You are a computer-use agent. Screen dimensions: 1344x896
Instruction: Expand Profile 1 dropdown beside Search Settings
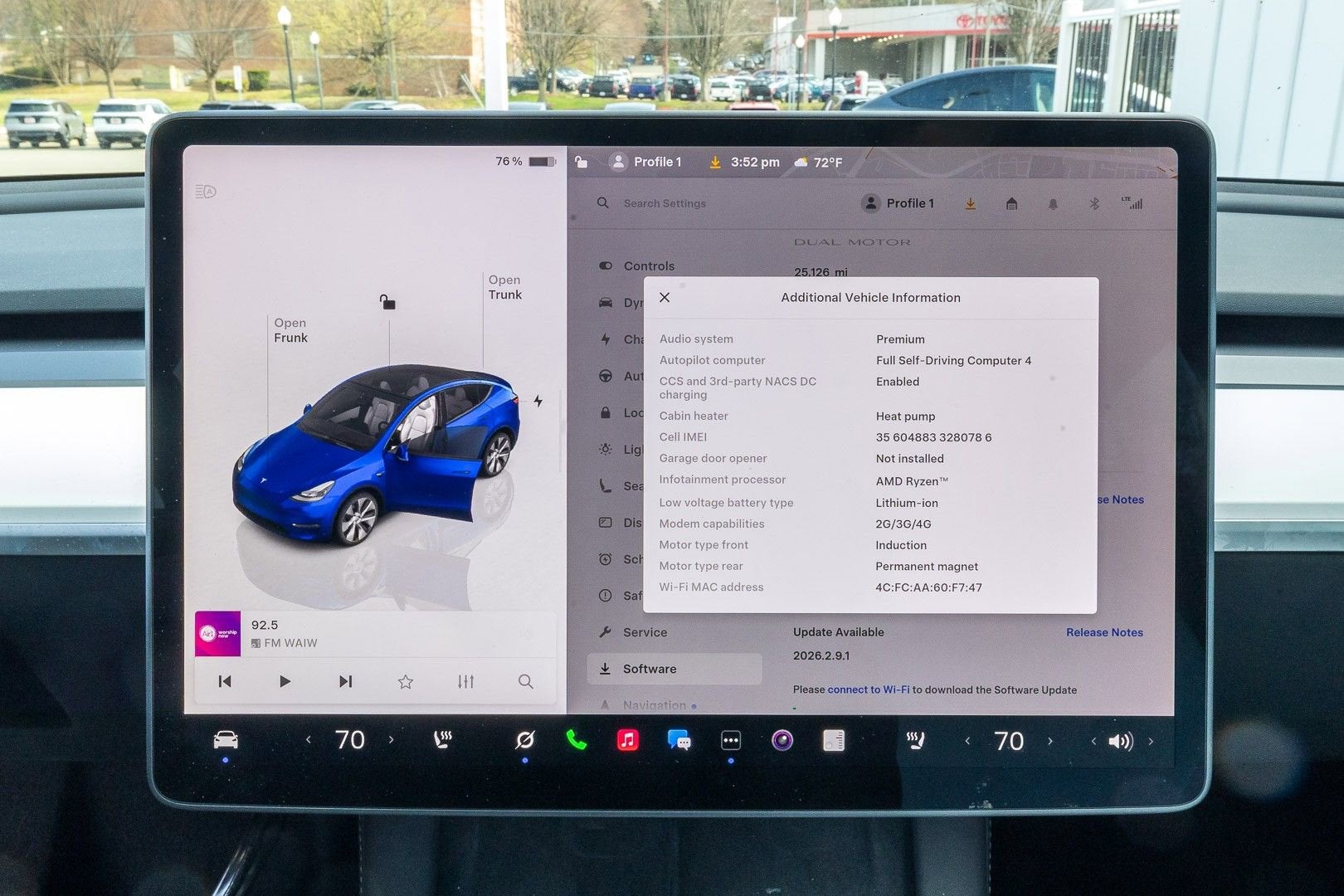898,203
